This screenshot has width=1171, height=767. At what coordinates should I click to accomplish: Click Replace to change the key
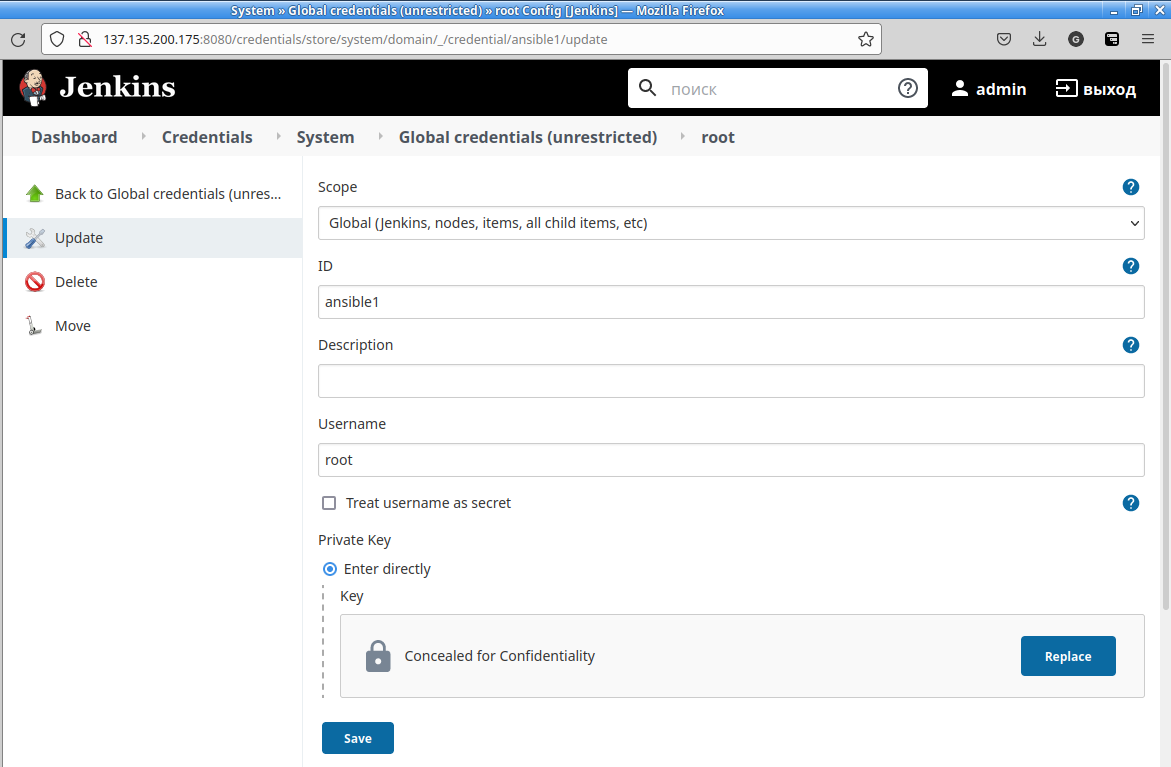click(1068, 656)
